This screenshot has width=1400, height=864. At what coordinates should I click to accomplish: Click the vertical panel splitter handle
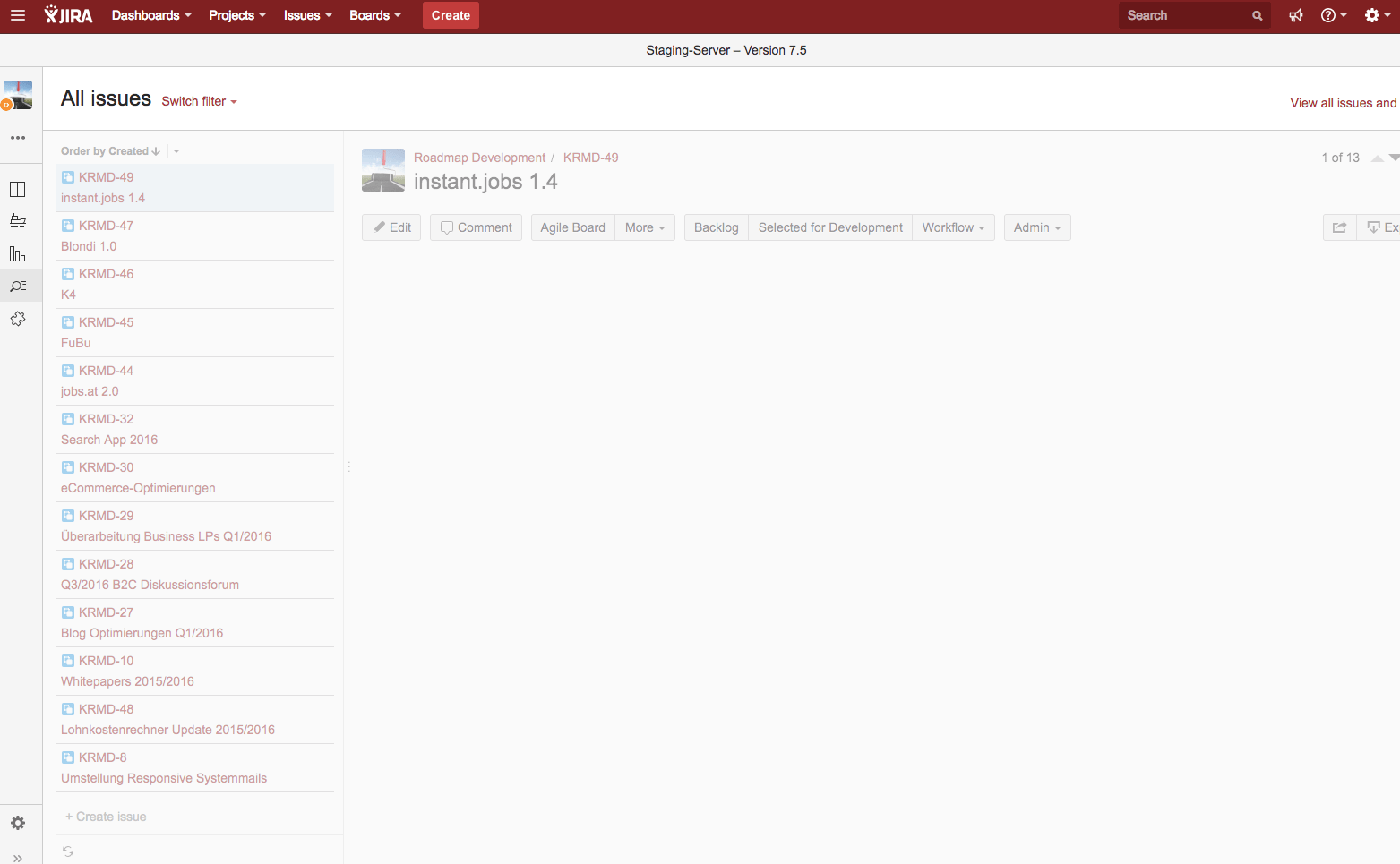[x=348, y=466]
